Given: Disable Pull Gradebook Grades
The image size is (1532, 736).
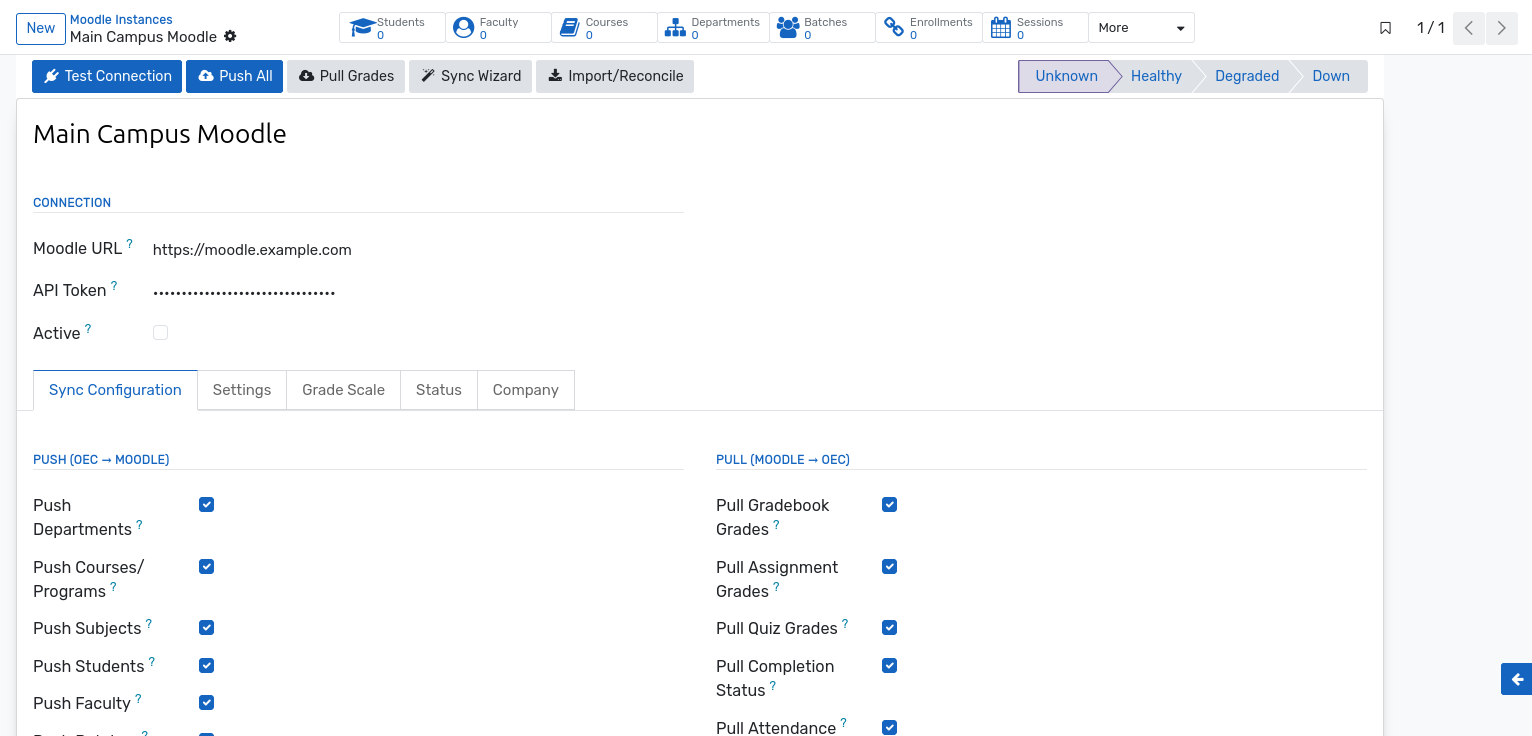Looking at the screenshot, I should [889, 505].
